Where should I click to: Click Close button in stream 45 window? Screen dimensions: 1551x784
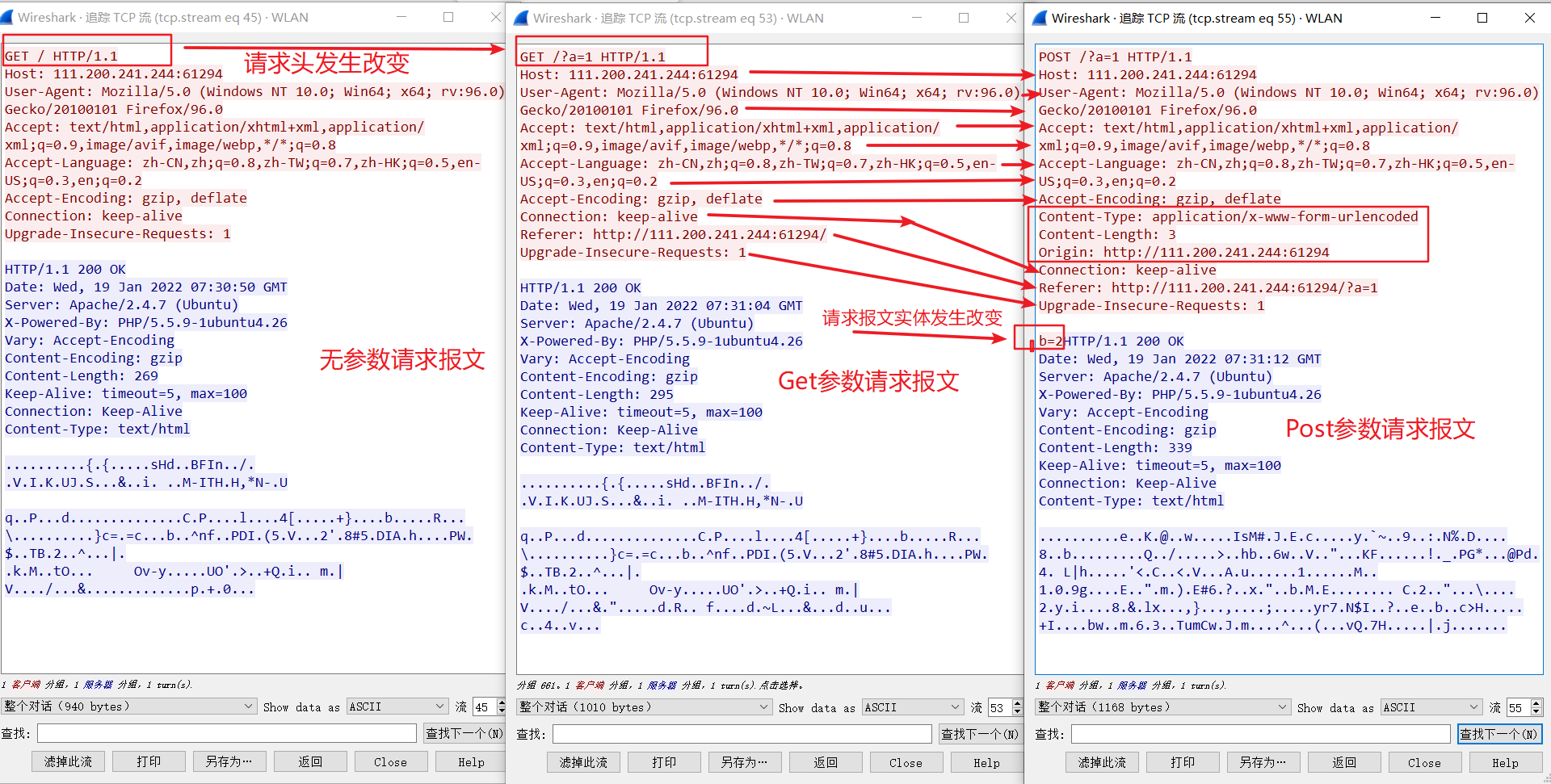click(x=391, y=761)
